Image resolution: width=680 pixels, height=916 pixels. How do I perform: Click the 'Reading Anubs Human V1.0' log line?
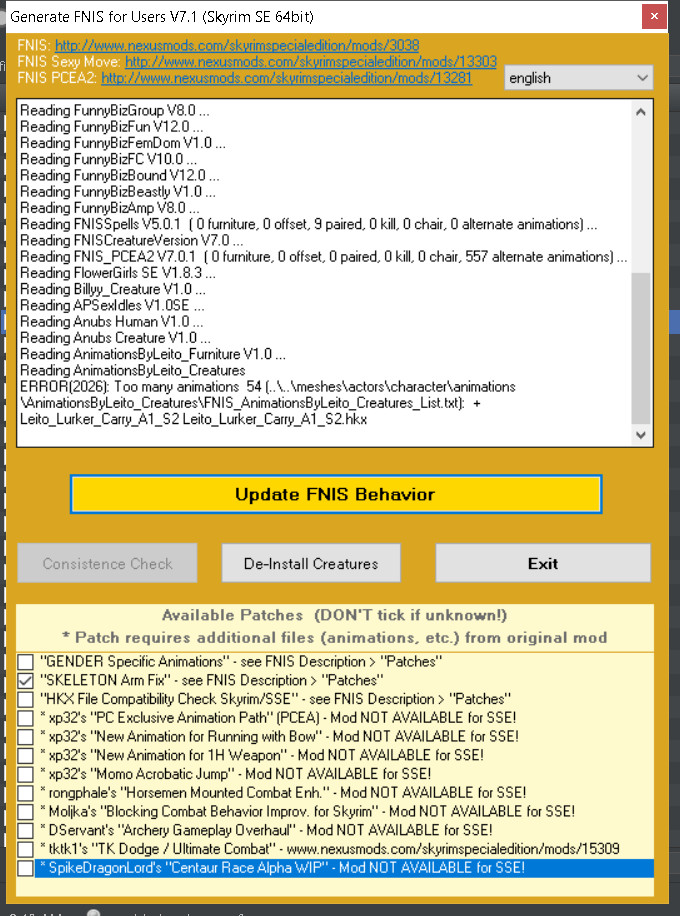pyautogui.click(x=112, y=321)
